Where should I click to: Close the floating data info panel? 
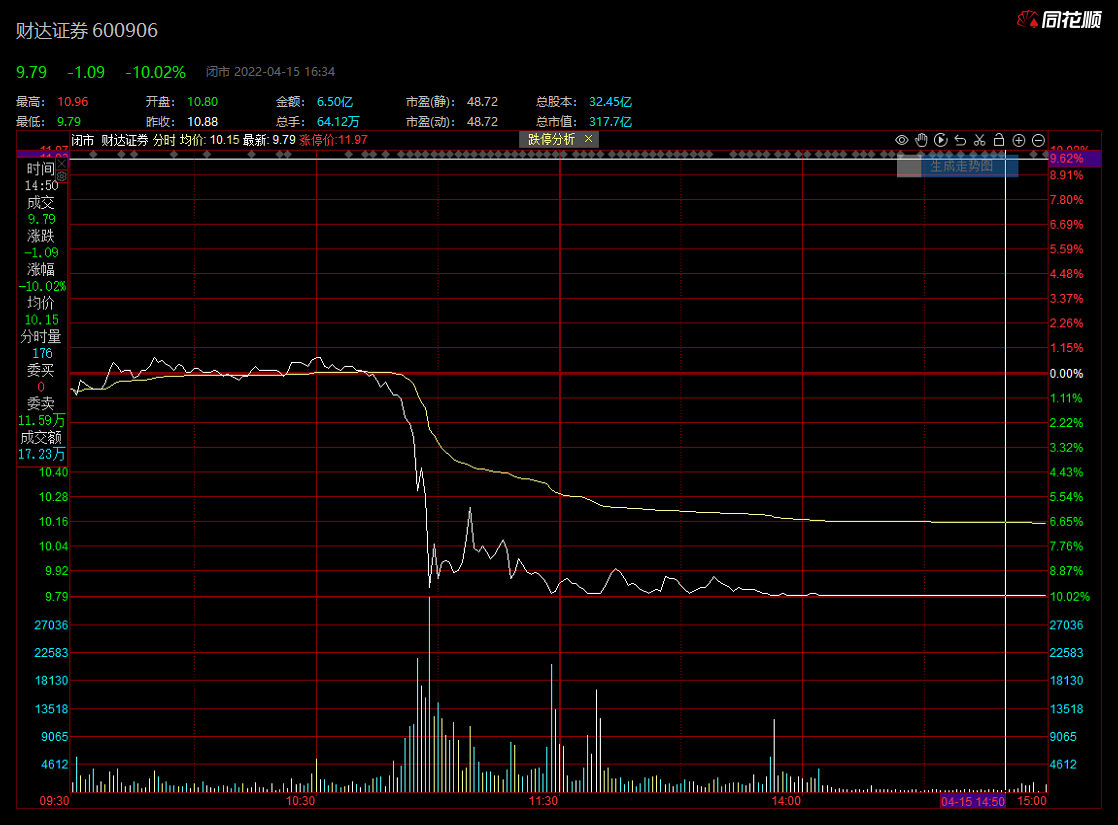pos(62,163)
